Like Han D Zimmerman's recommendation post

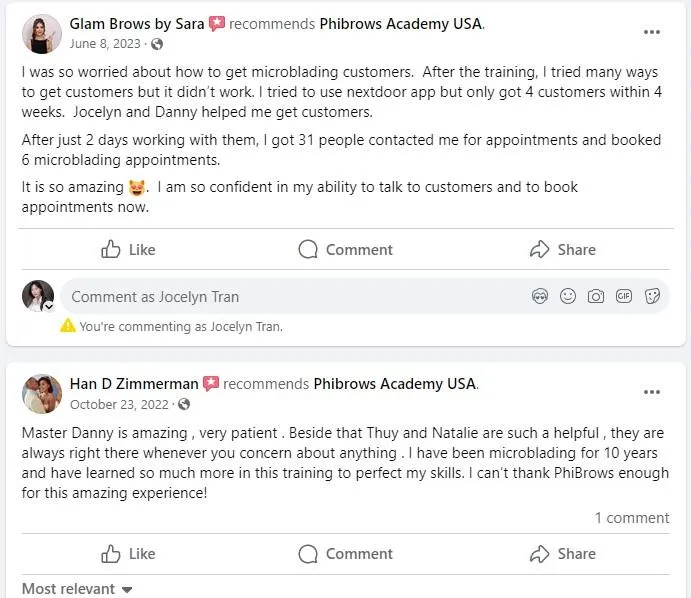point(129,553)
